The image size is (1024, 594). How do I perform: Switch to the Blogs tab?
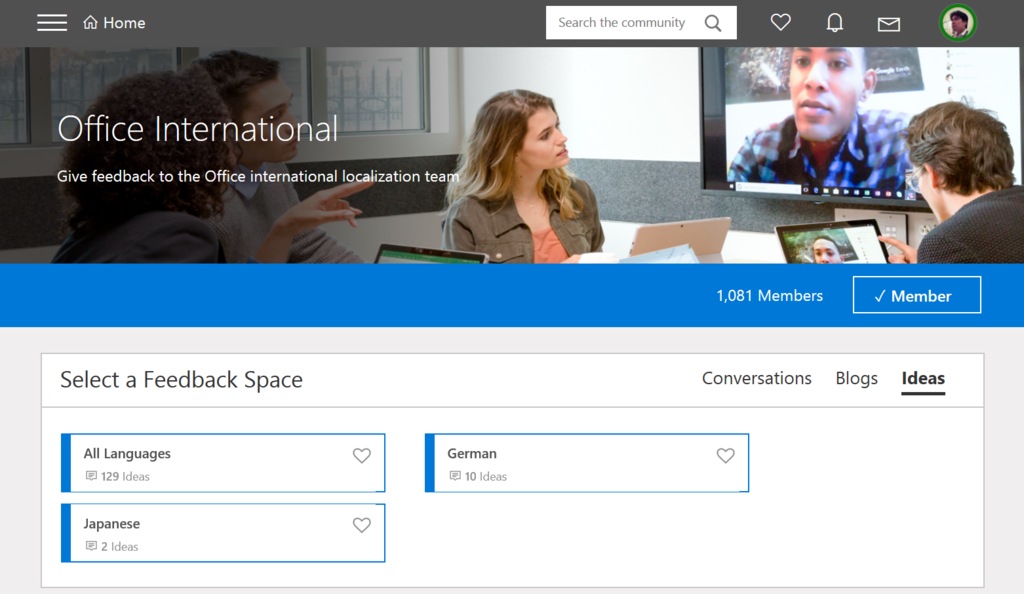857,379
